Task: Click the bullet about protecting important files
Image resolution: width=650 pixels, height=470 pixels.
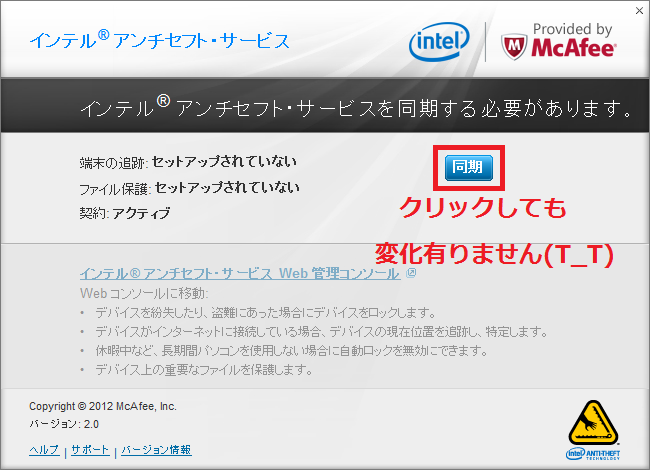Action: (204, 369)
